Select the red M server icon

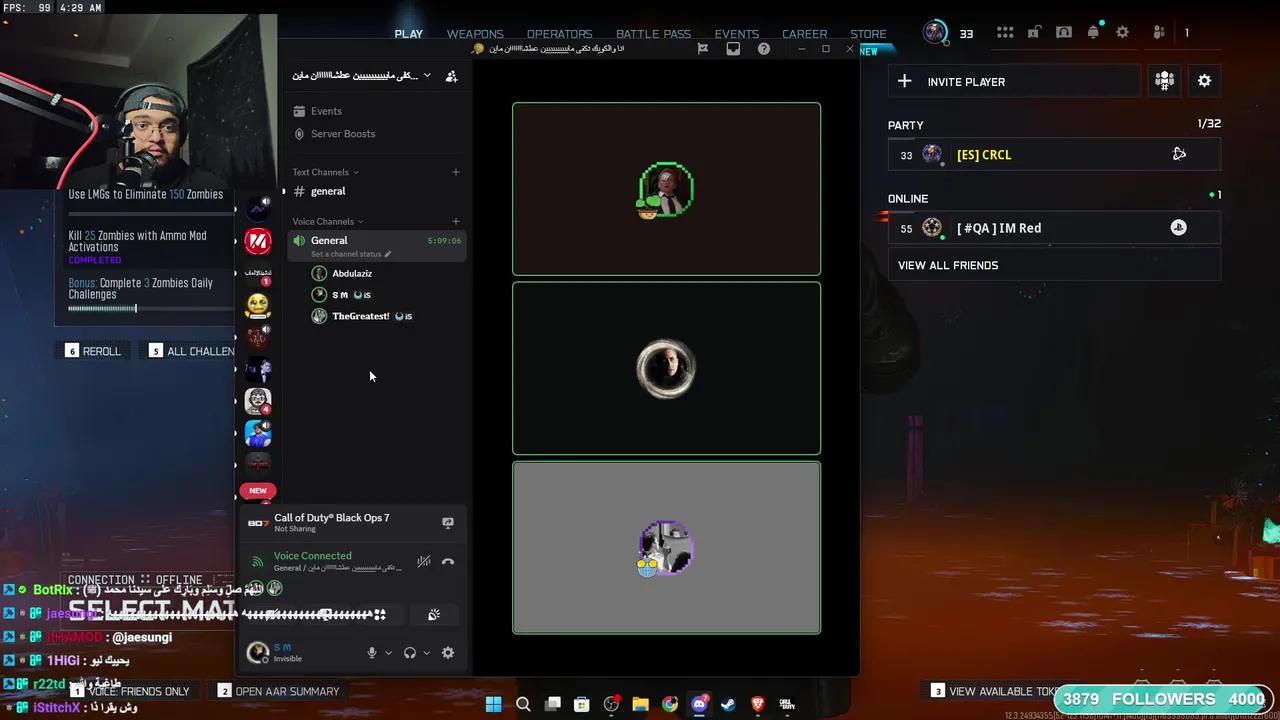pos(258,241)
